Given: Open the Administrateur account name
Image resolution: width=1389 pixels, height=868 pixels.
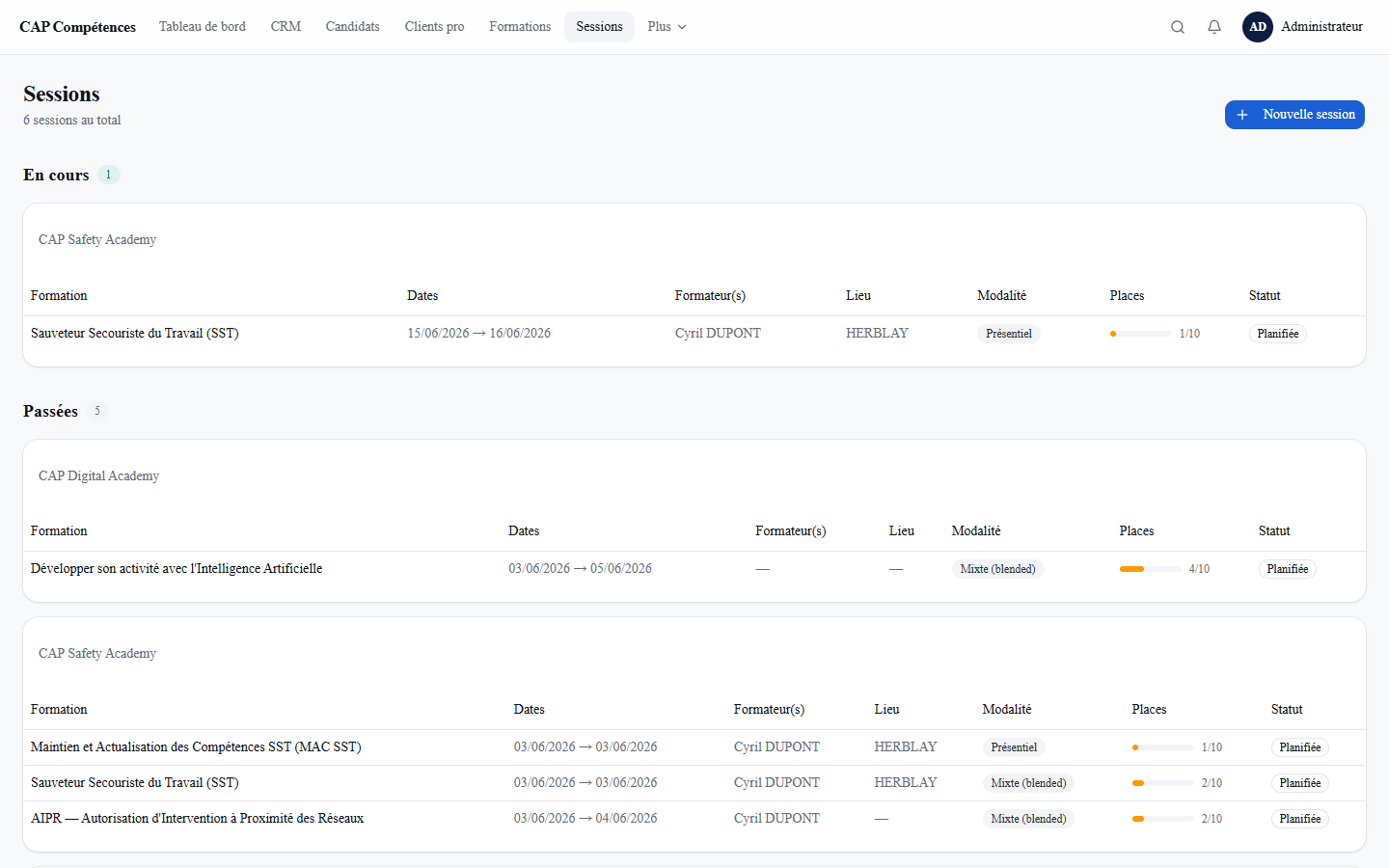Looking at the screenshot, I should (1321, 27).
